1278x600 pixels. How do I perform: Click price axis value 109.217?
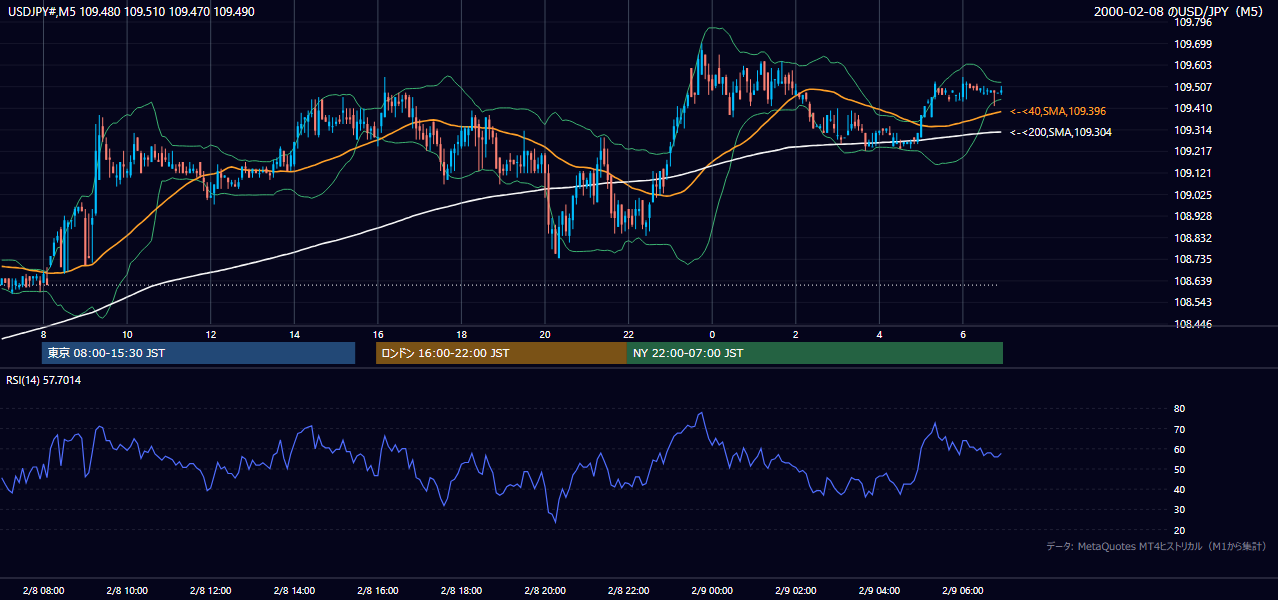[x=1193, y=151]
